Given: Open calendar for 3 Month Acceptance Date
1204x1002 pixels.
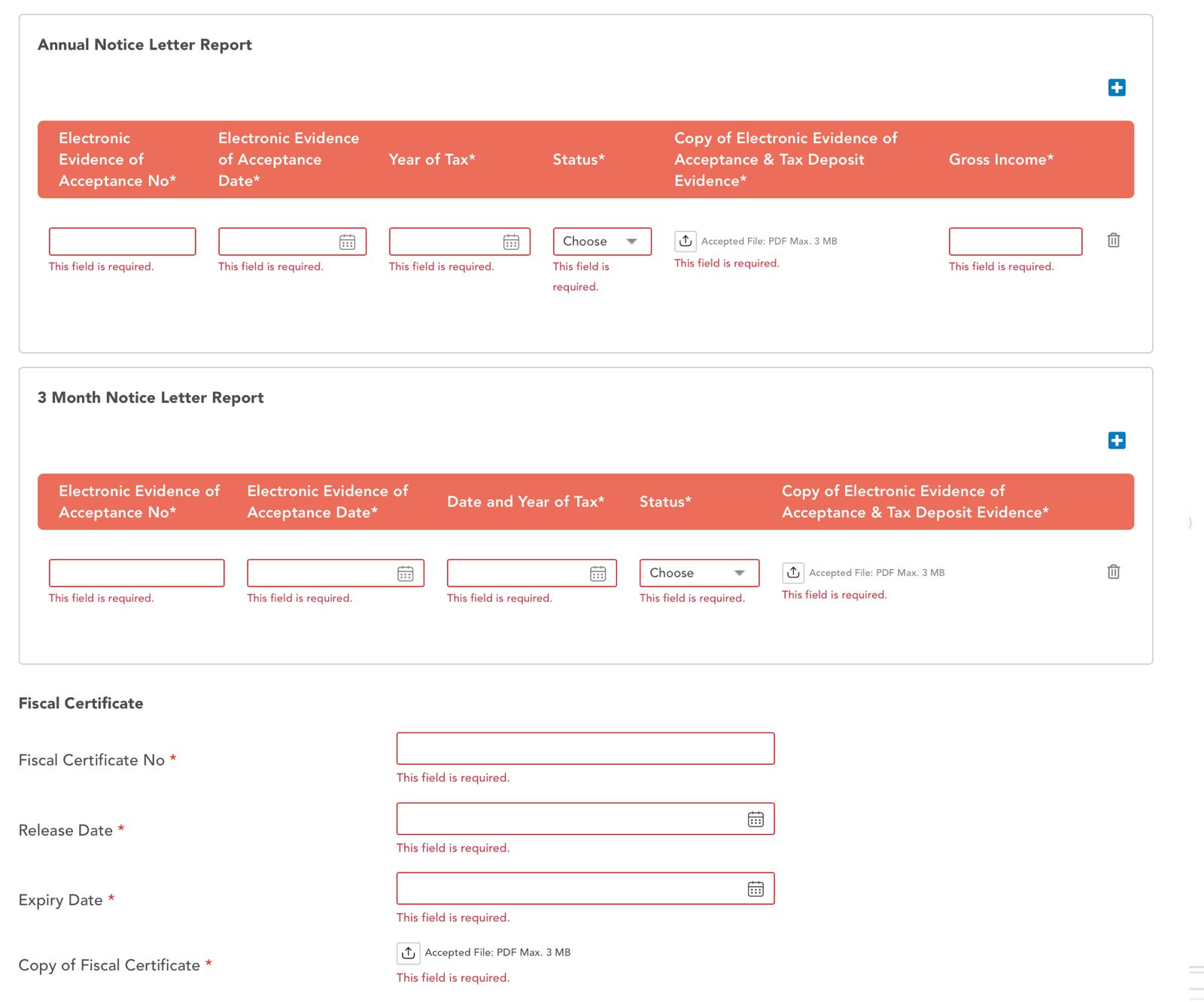Looking at the screenshot, I should click(405, 574).
